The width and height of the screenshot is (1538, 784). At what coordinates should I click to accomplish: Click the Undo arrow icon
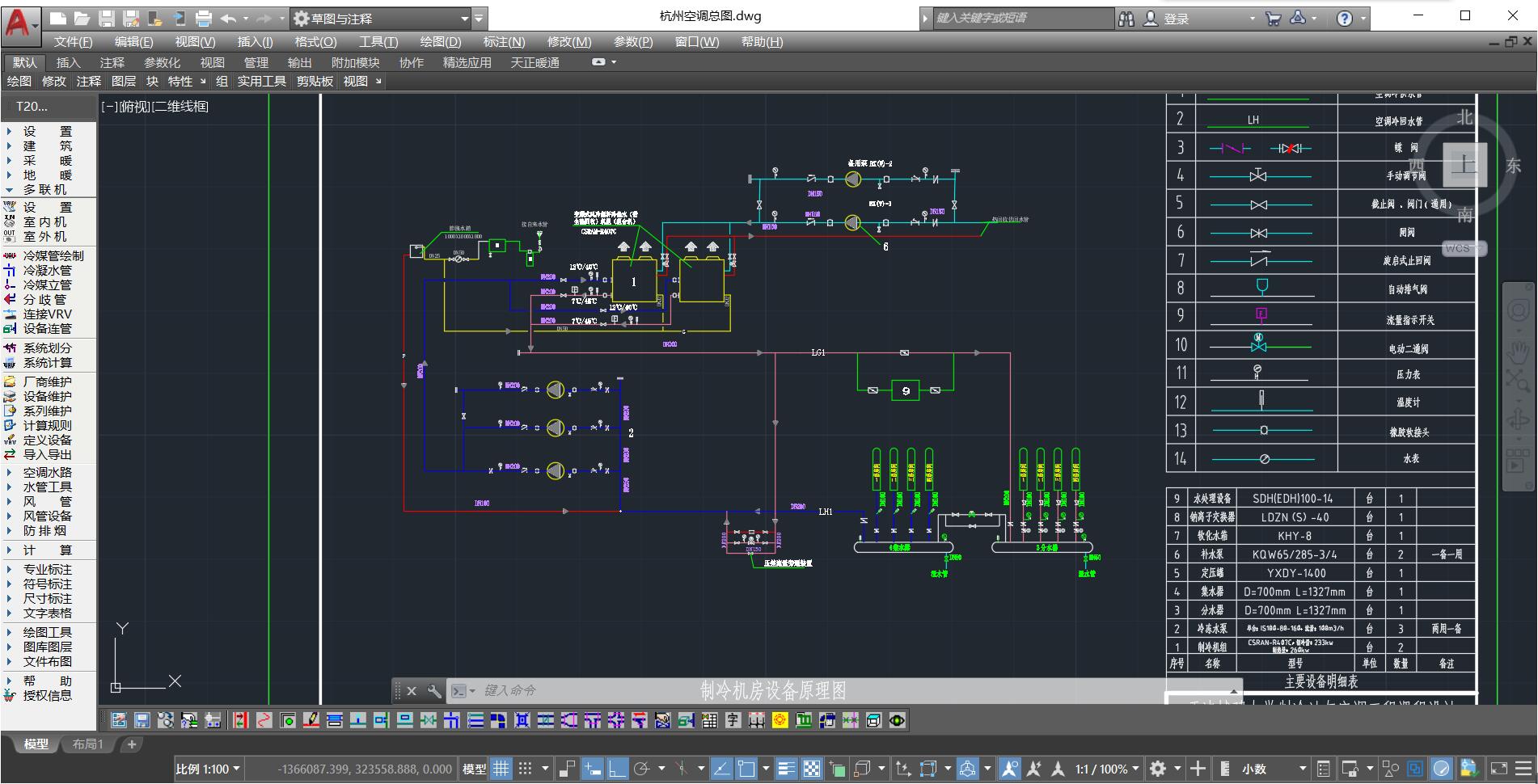coord(228,18)
